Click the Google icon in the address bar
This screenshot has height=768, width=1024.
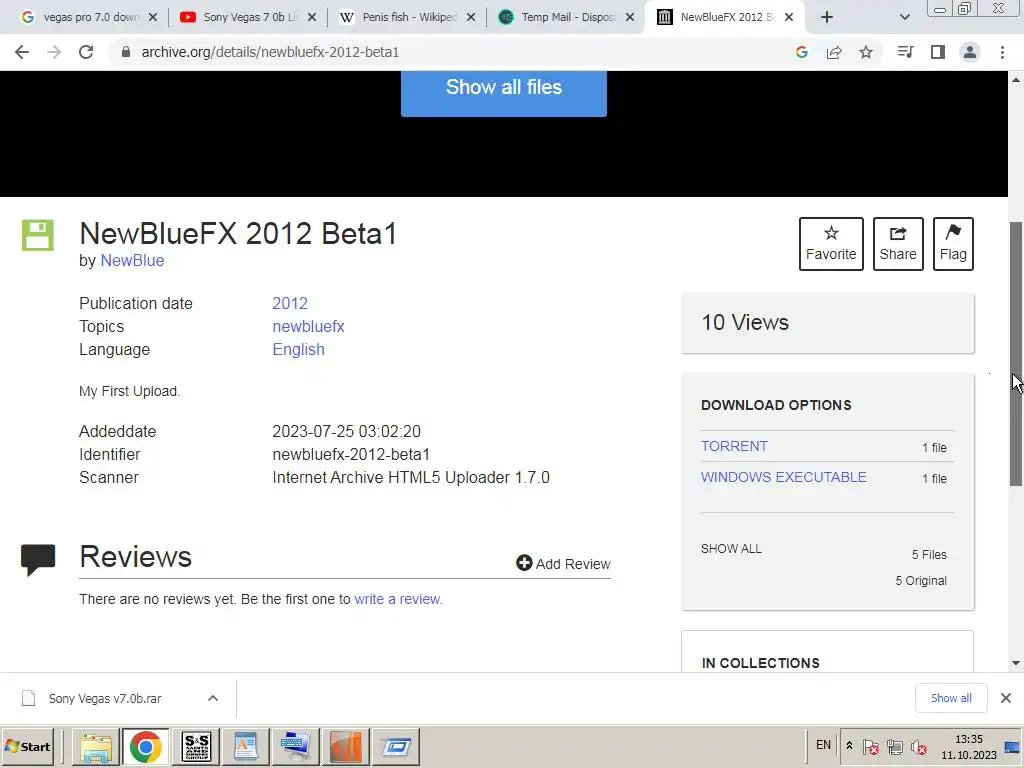coord(802,52)
